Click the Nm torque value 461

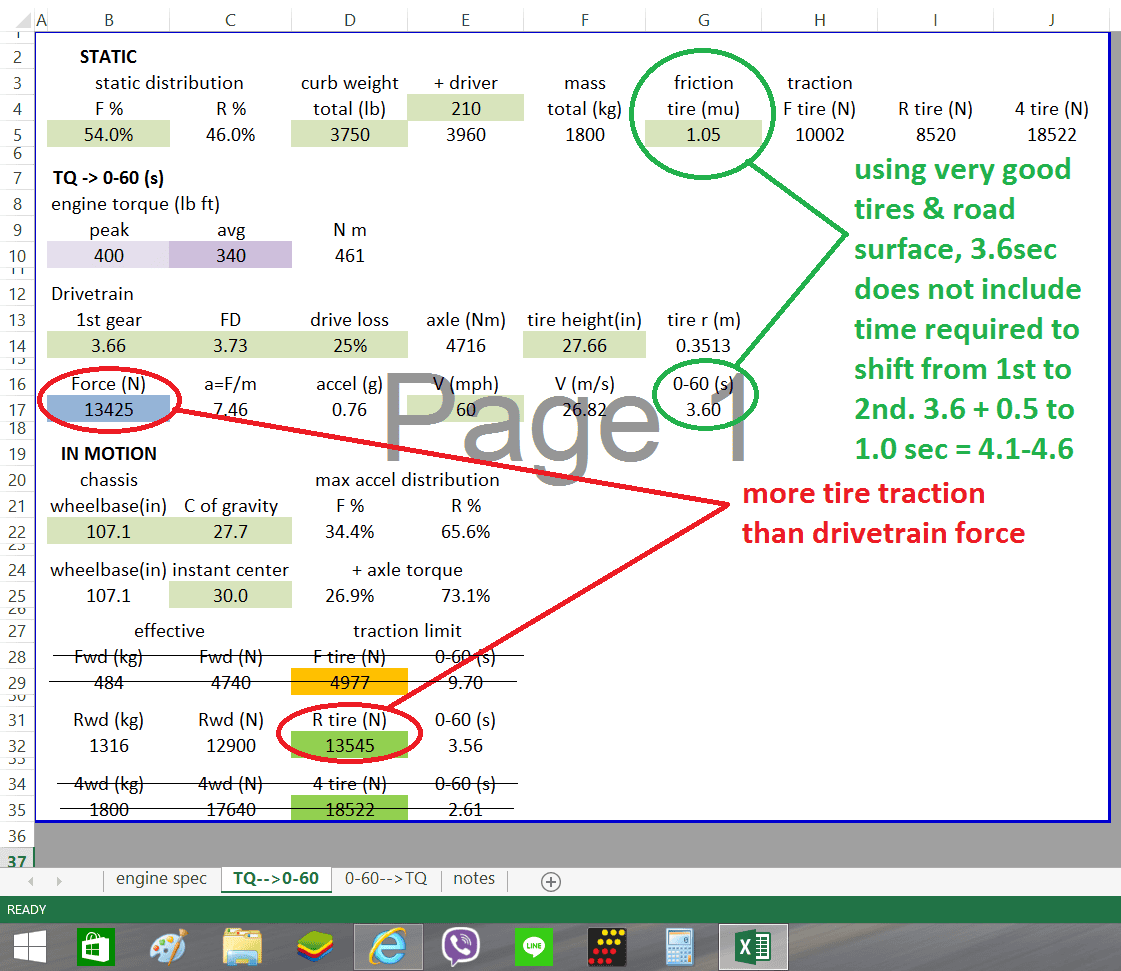pyautogui.click(x=350, y=255)
